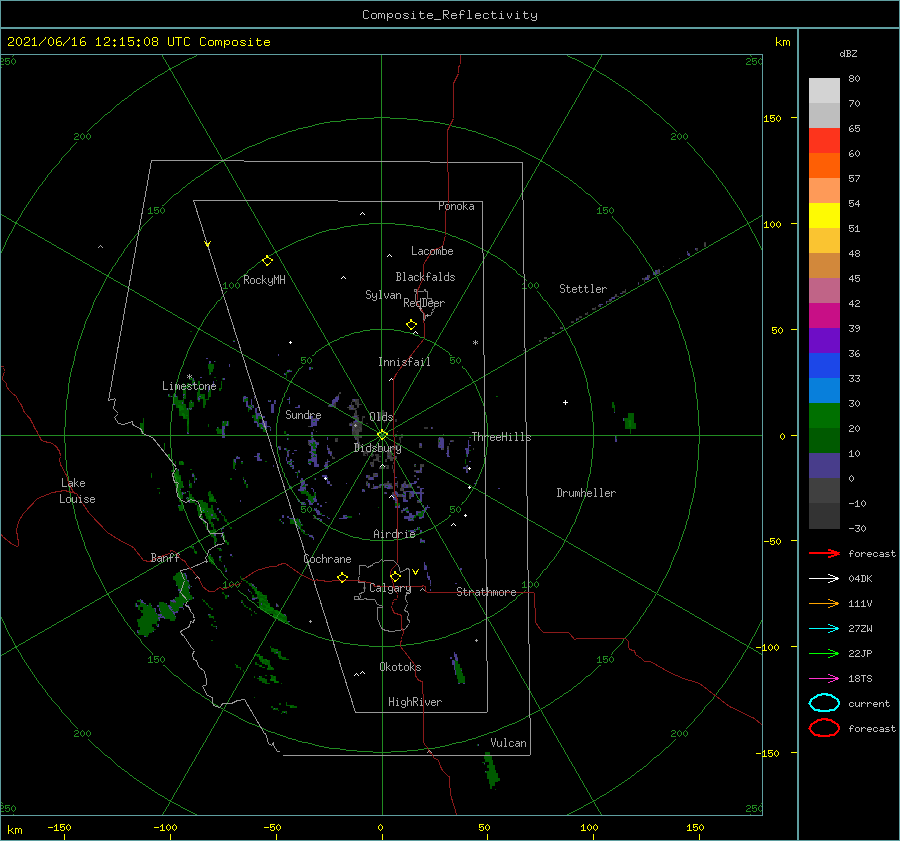Select the magenta 18TS arrow icon
Viewport: 900px width, 841px height.
tap(824, 679)
